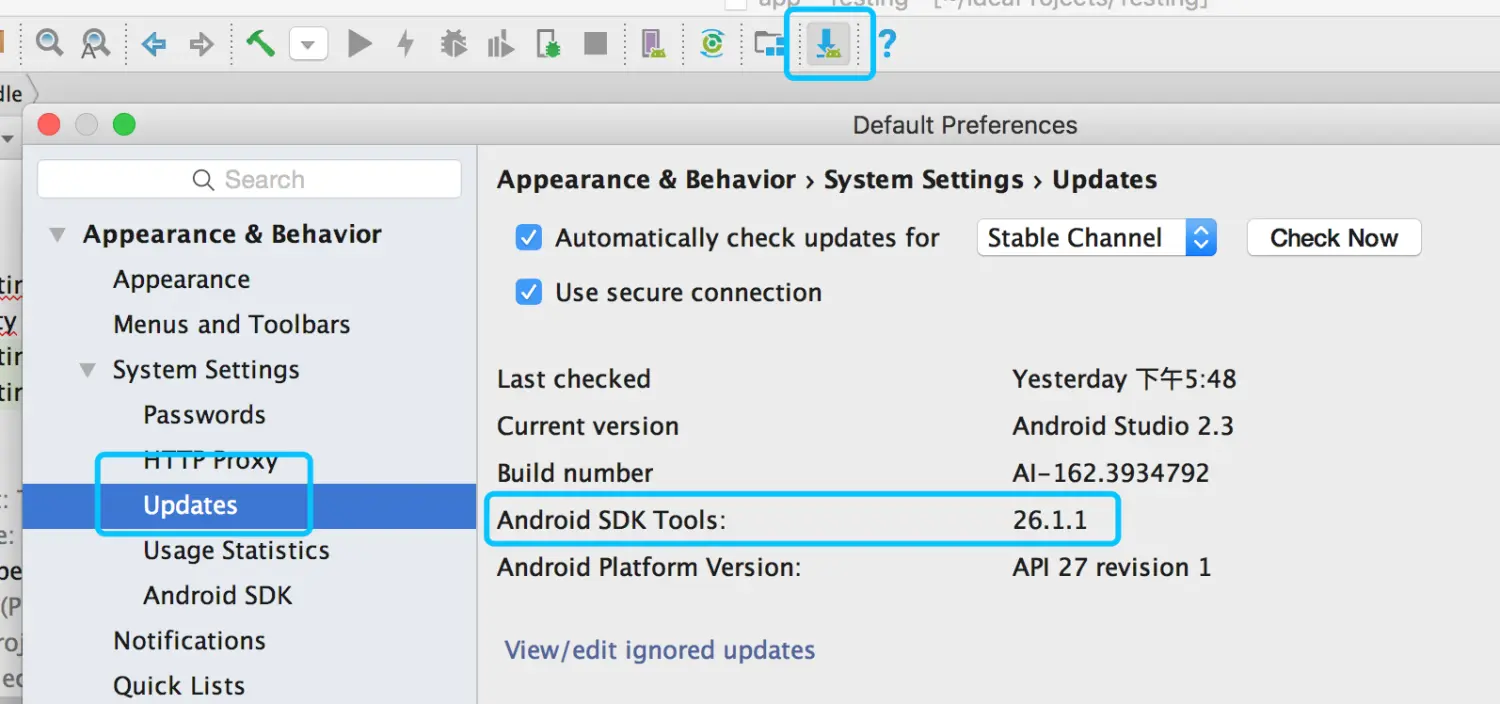This screenshot has height=704, width=1500.
Task: Click the green hammer Make Project icon
Action: pos(260,43)
